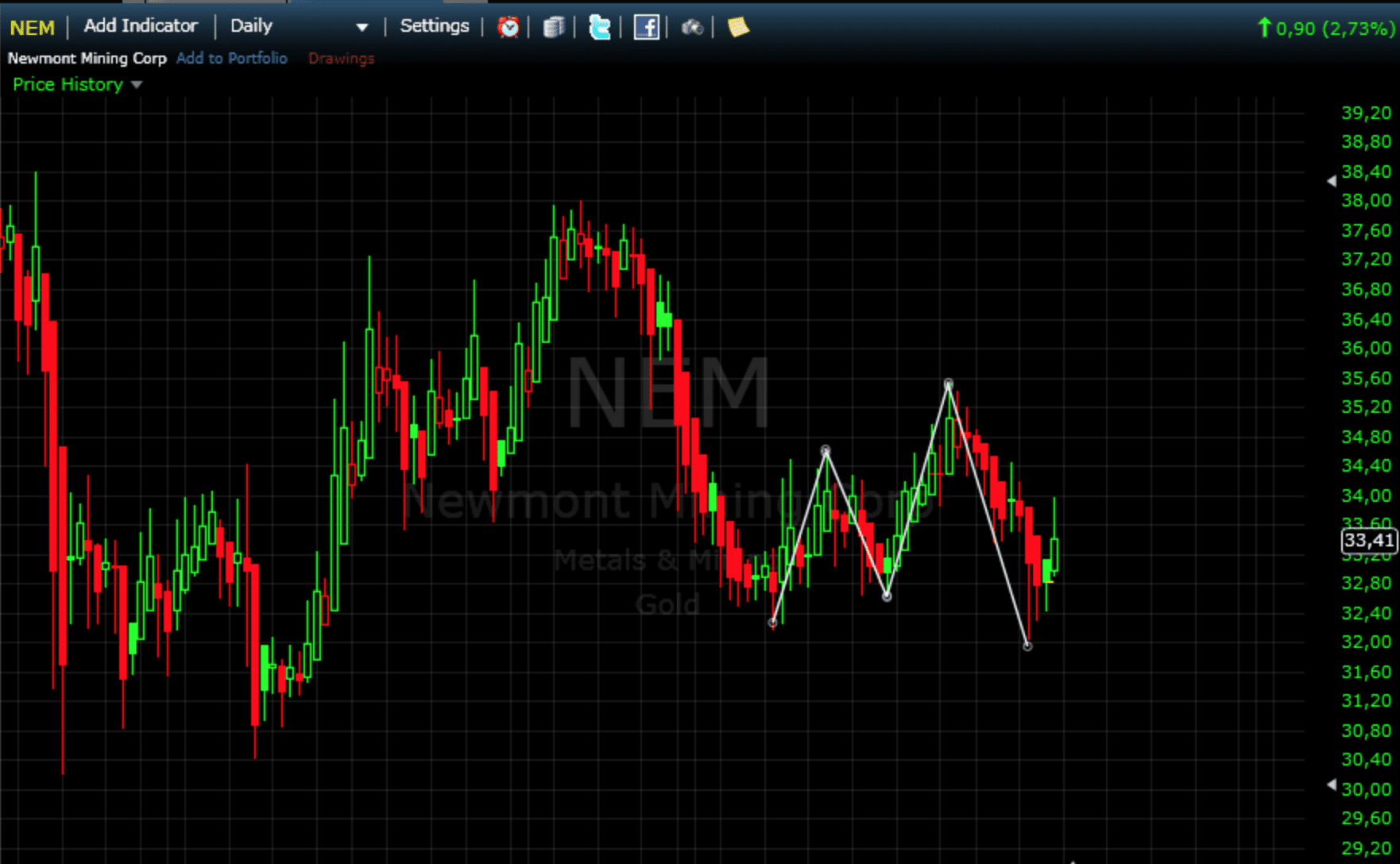Click the Newmont Mining Corp company name

(x=87, y=58)
